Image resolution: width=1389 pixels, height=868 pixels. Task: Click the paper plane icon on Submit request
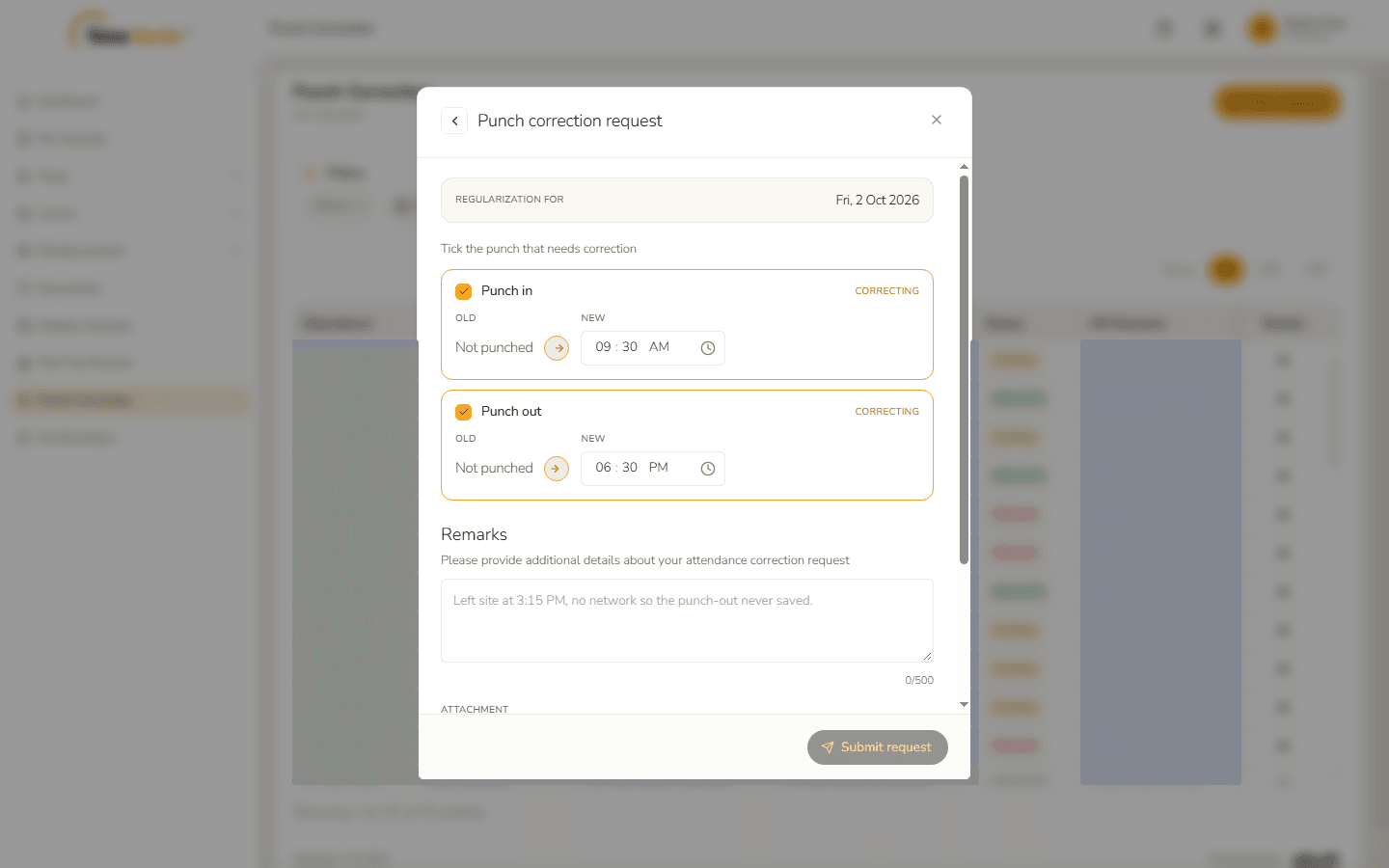click(828, 747)
